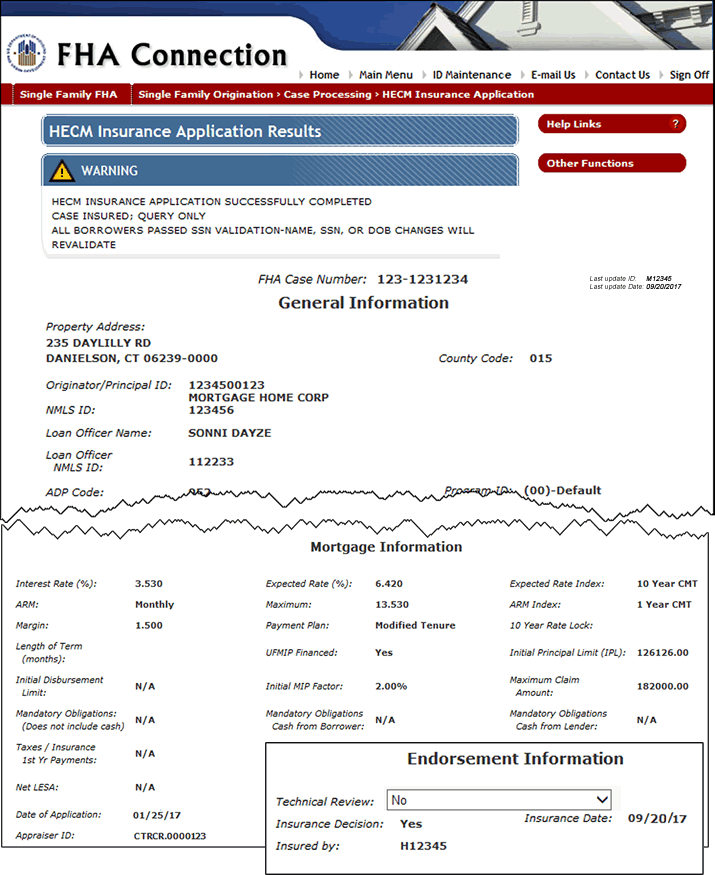Screen dimensions: 715x875
Task: Open the E-mail Us navigation link
Action: click(x=553, y=75)
